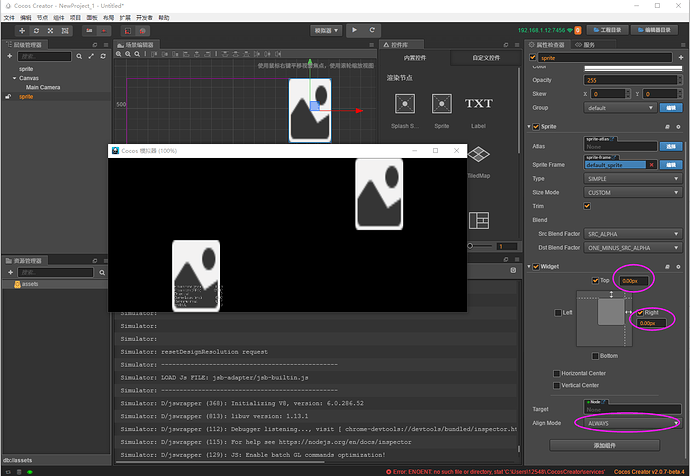Open the first menu bar item (文件)

(x=9, y=18)
